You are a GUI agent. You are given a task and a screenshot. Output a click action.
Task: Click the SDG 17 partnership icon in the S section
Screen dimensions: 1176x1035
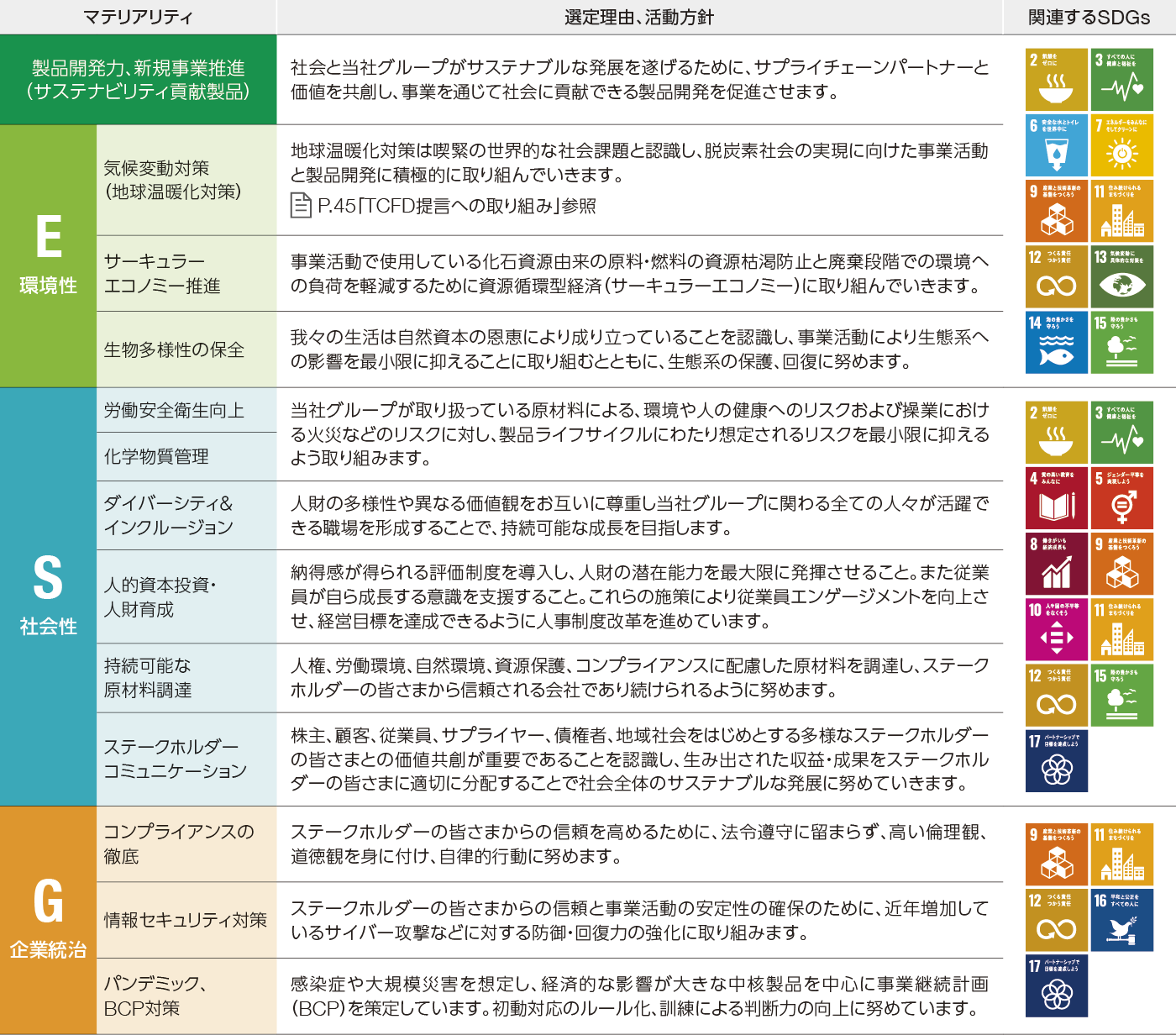pos(1057,760)
